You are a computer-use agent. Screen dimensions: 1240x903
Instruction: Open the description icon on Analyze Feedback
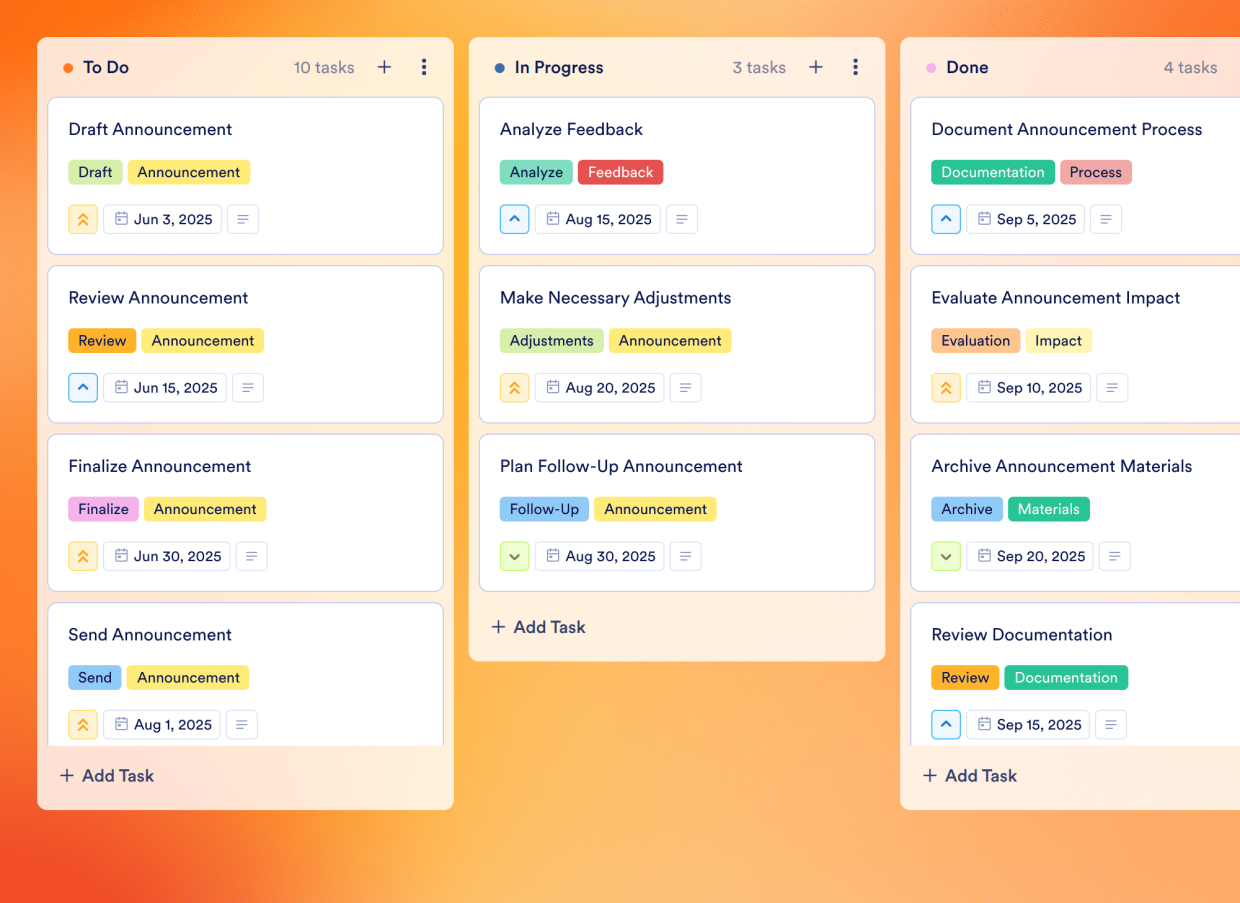pyautogui.click(x=682, y=219)
